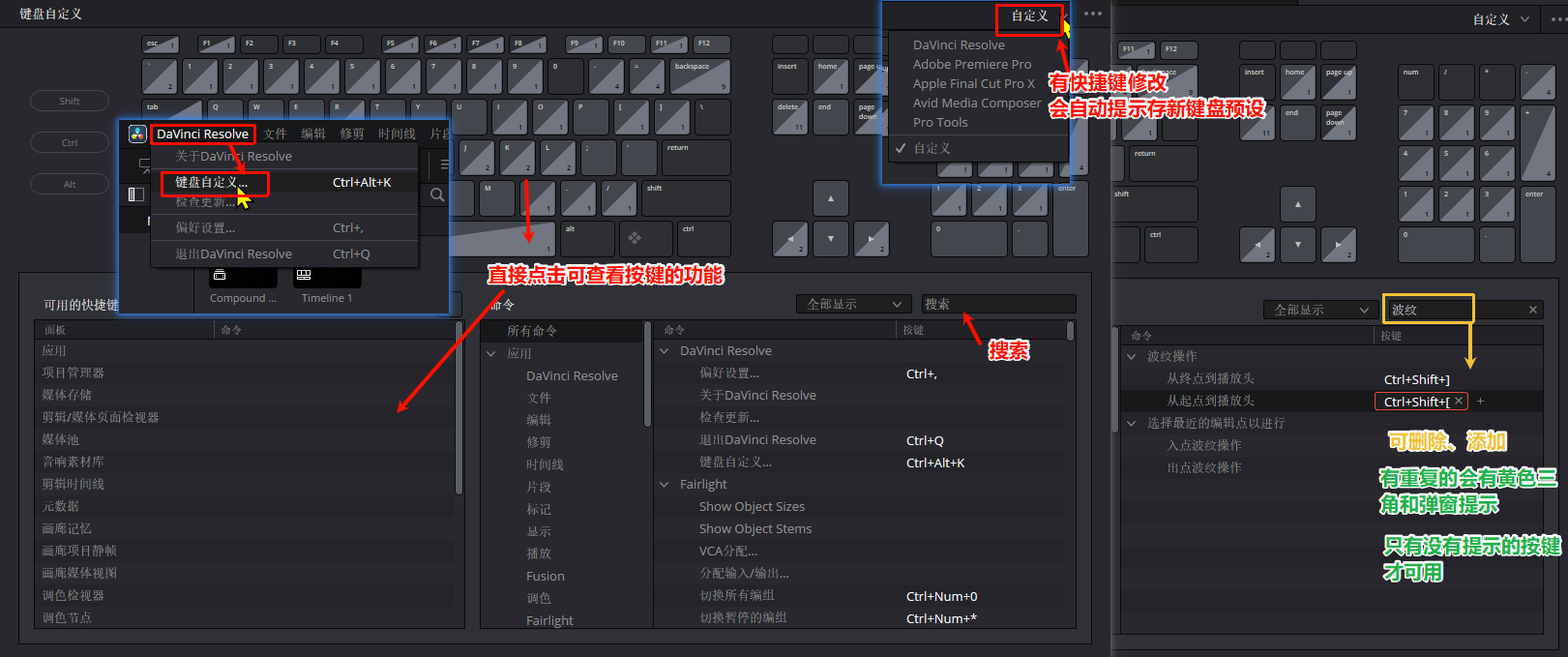
Task: Click the Ctrl+Shift+[ shortcut field
Action: point(1422,401)
